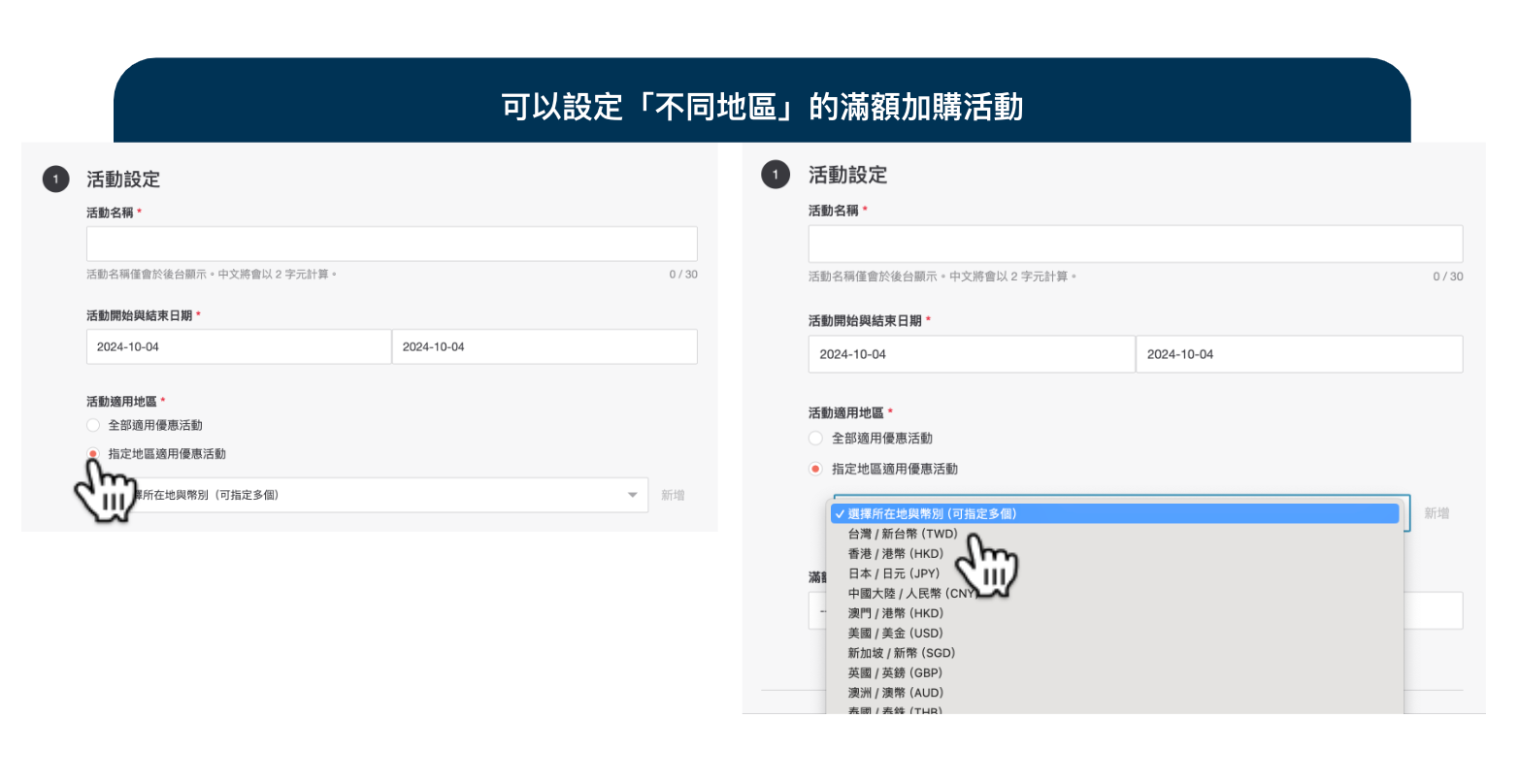Click the step 1 badge in left panel

(55, 180)
